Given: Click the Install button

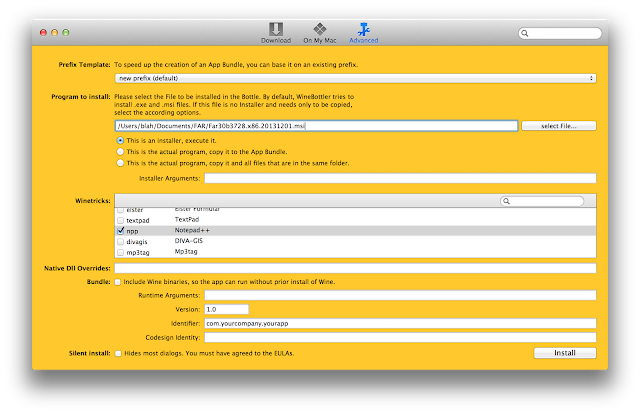Looking at the screenshot, I should [x=565, y=353].
